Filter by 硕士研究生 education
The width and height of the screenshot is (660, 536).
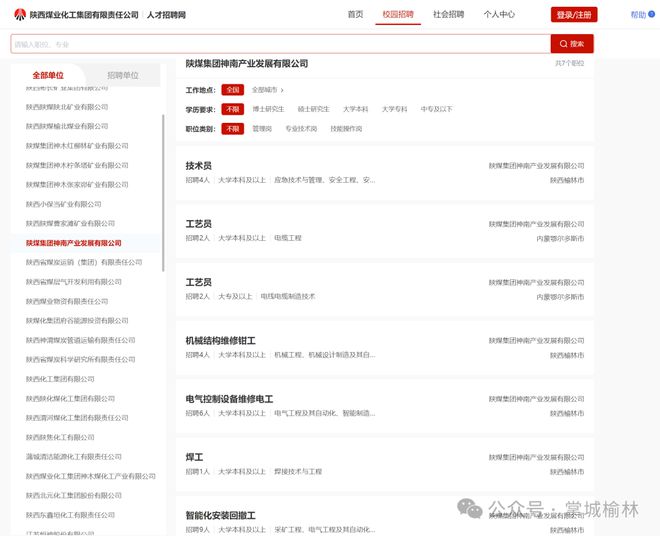[x=314, y=109]
